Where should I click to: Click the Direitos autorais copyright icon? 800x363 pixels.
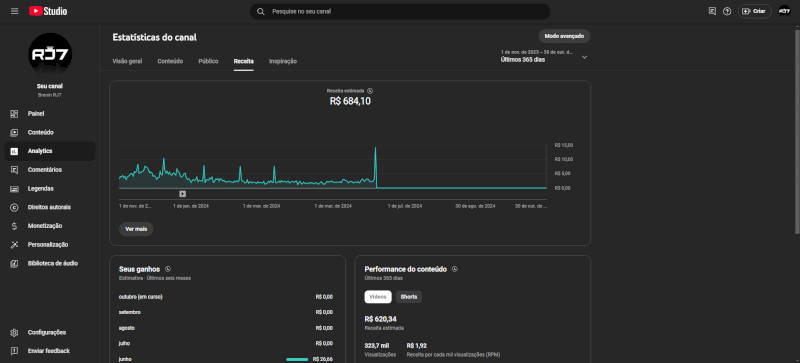click(14, 207)
